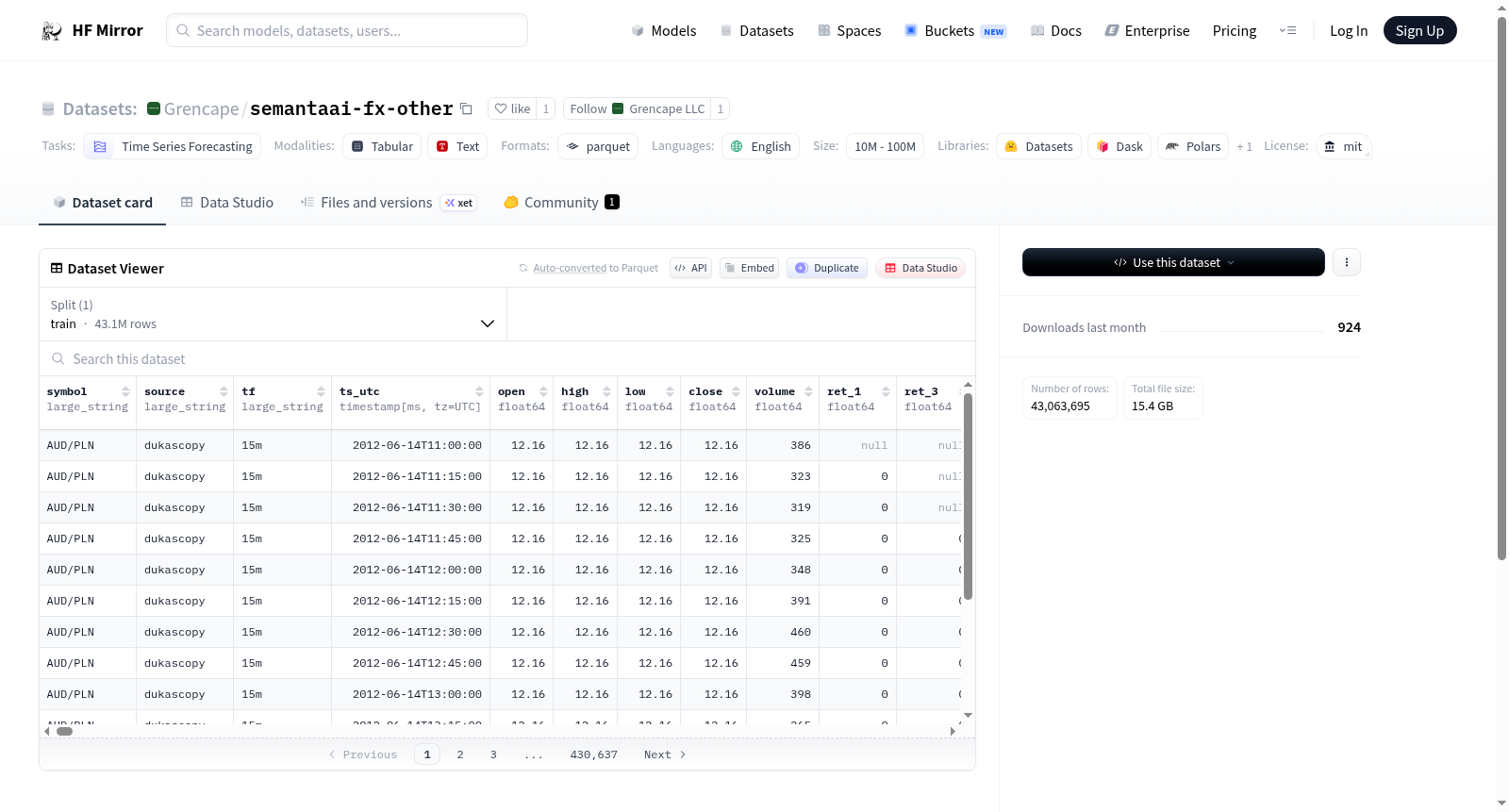This screenshot has height=812, width=1509.
Task: Open the API button
Action: click(x=690, y=268)
